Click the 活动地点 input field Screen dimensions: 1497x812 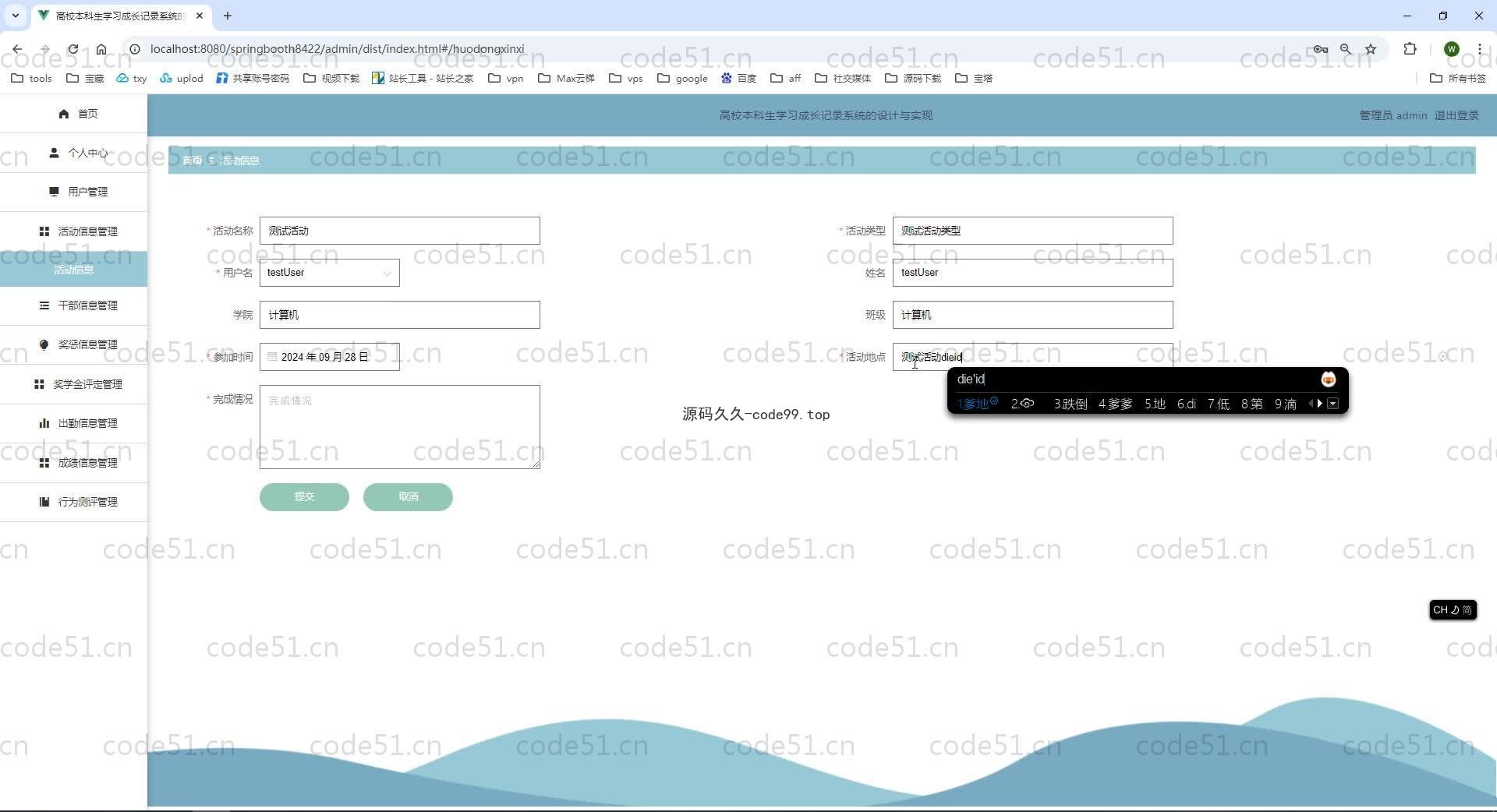click(1033, 356)
